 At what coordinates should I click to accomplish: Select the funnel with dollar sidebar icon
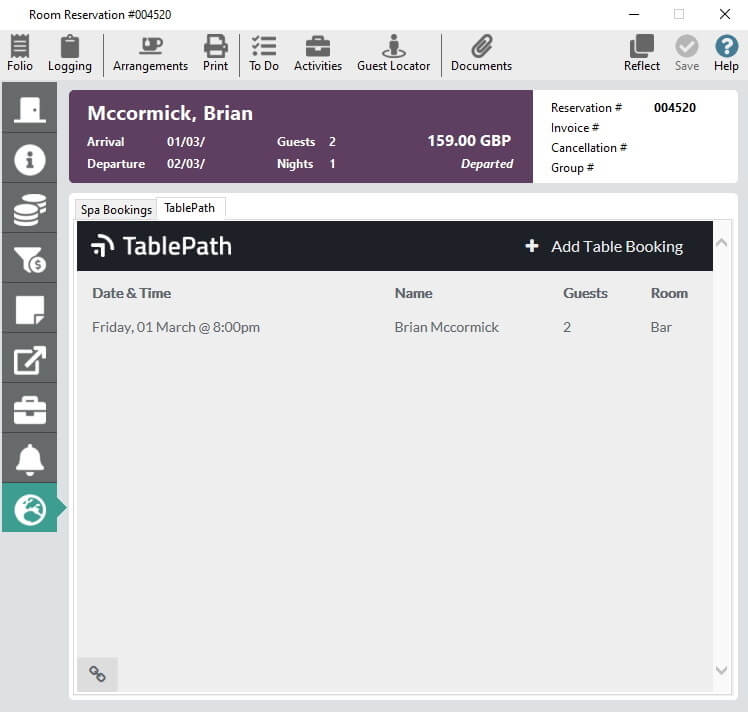30,259
